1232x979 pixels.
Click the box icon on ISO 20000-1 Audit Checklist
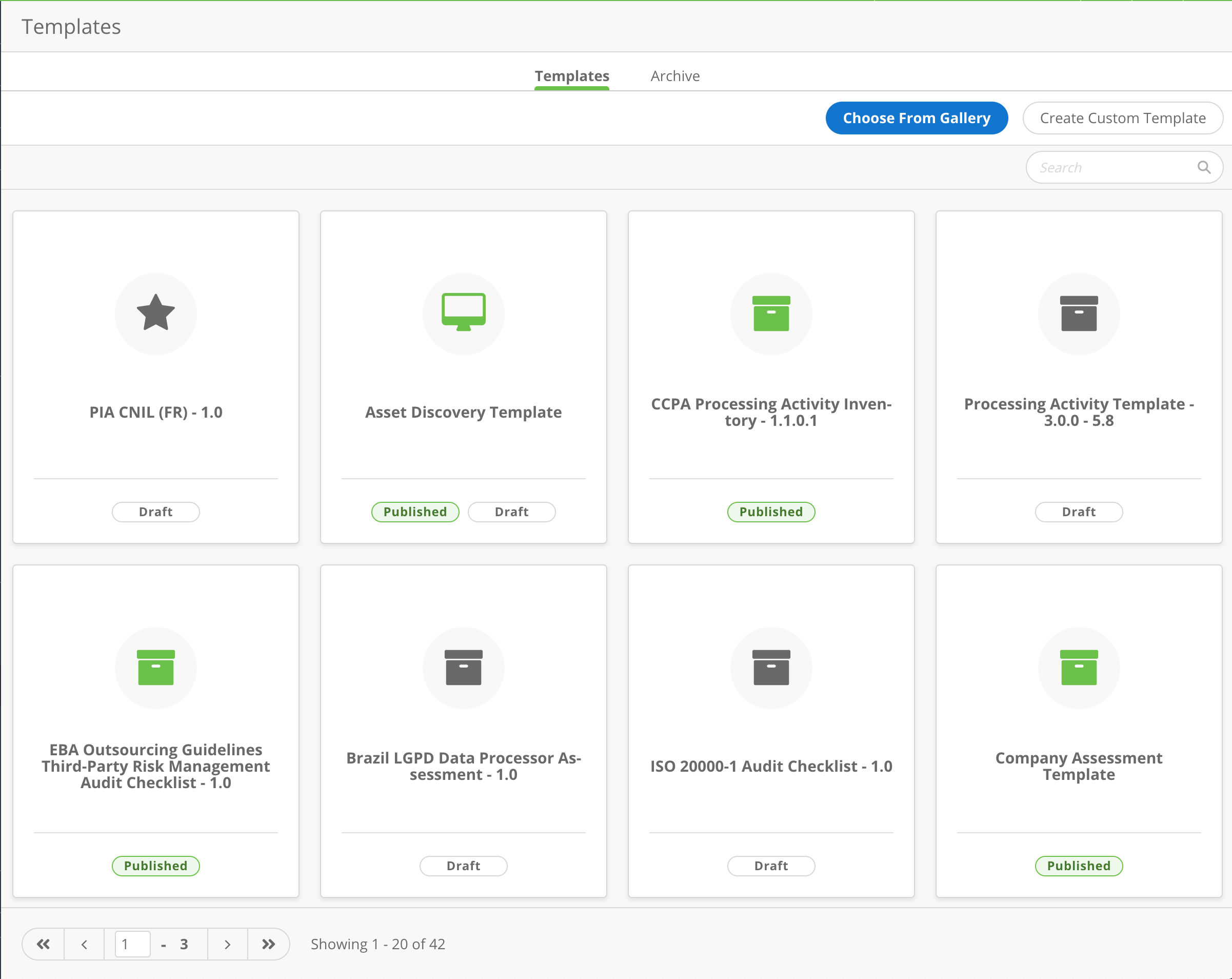771,668
